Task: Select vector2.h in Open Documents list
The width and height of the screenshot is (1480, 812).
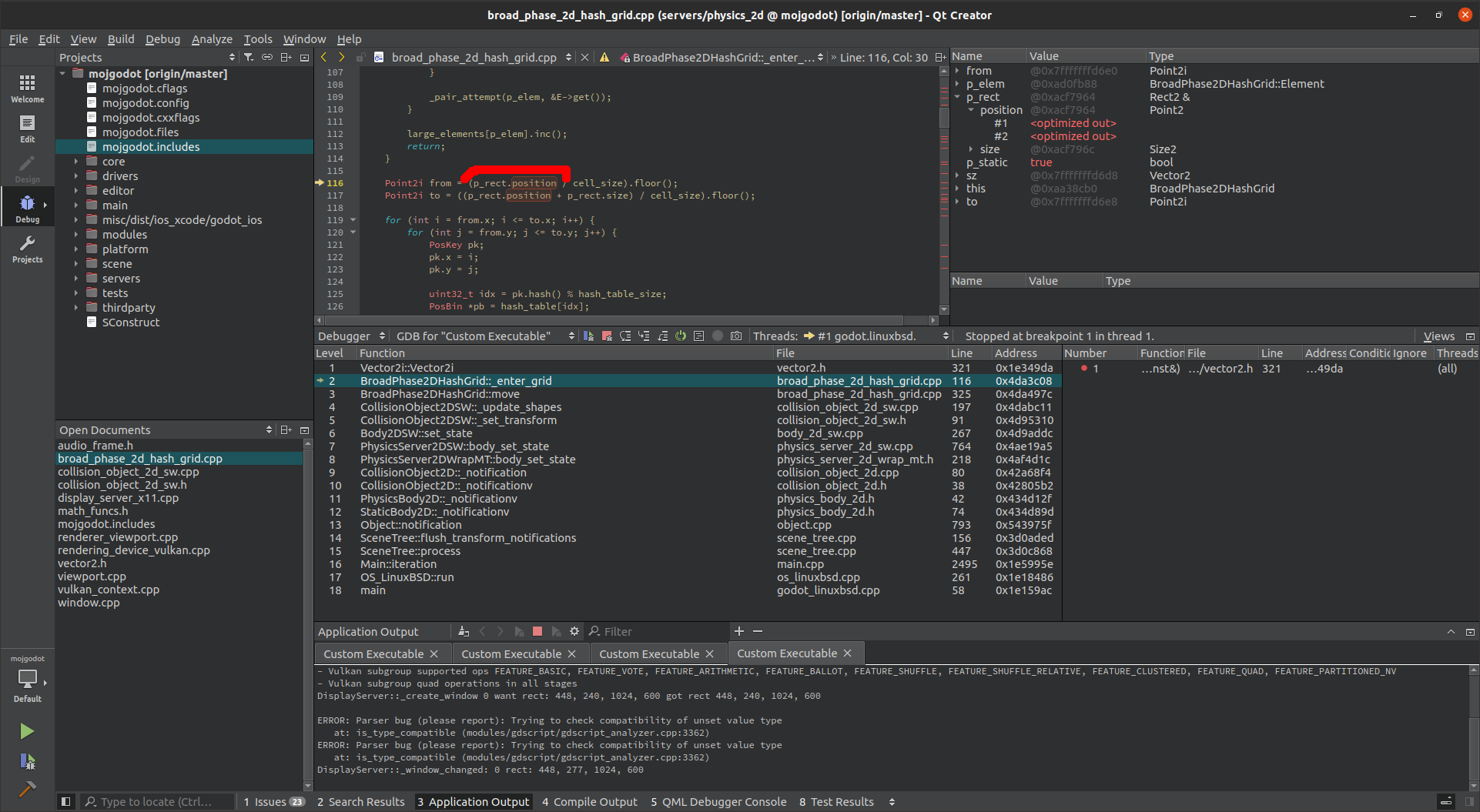Action: coord(82,563)
